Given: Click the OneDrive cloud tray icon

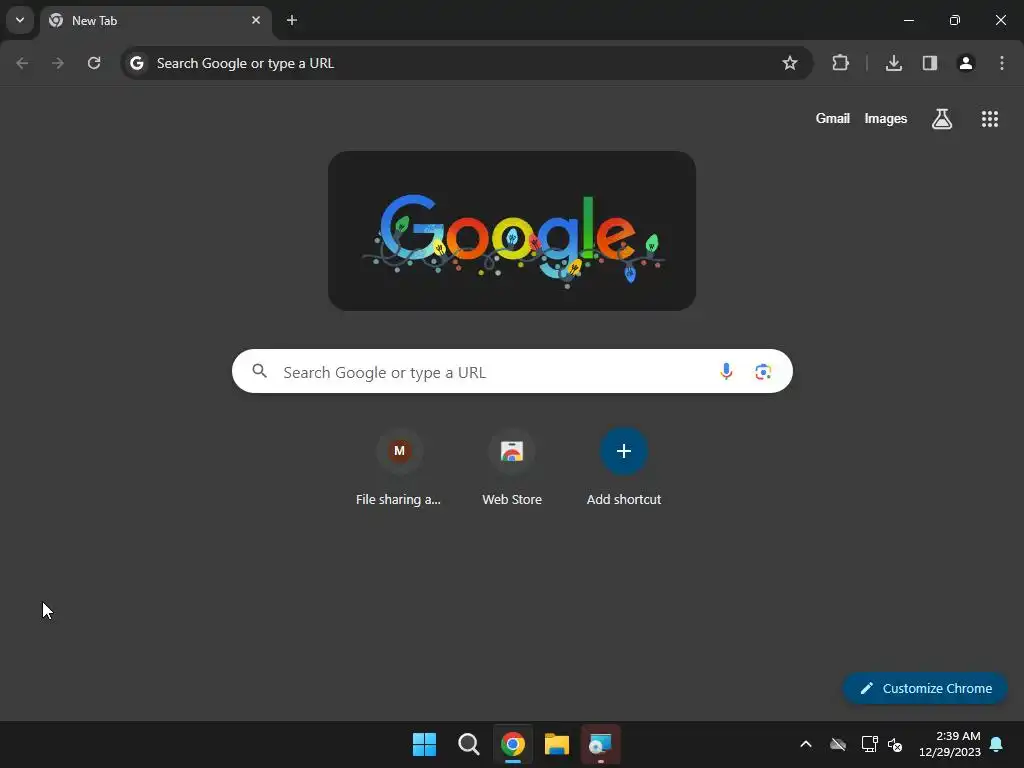Looking at the screenshot, I should 838,744.
